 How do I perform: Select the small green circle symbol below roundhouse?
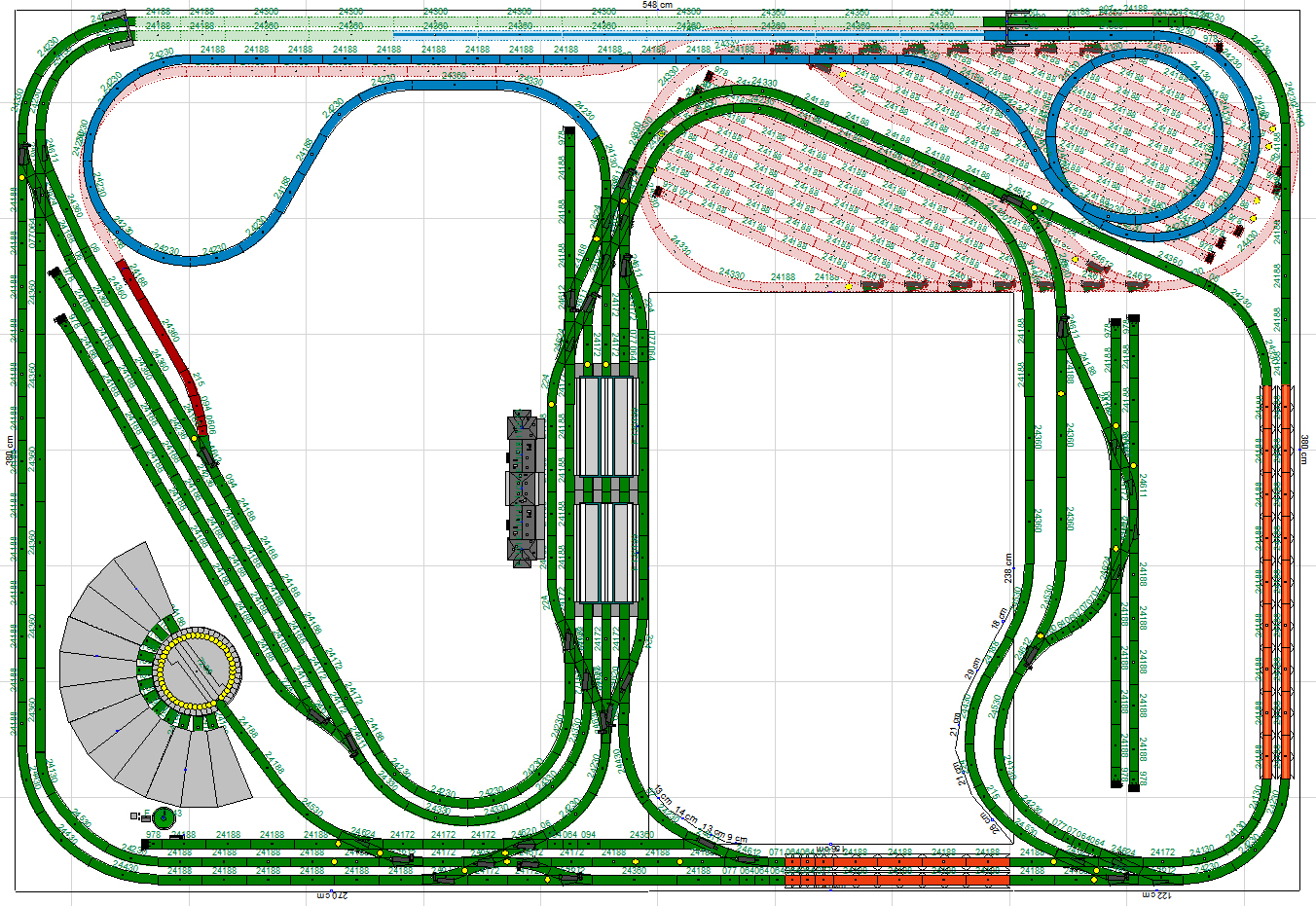tap(164, 816)
